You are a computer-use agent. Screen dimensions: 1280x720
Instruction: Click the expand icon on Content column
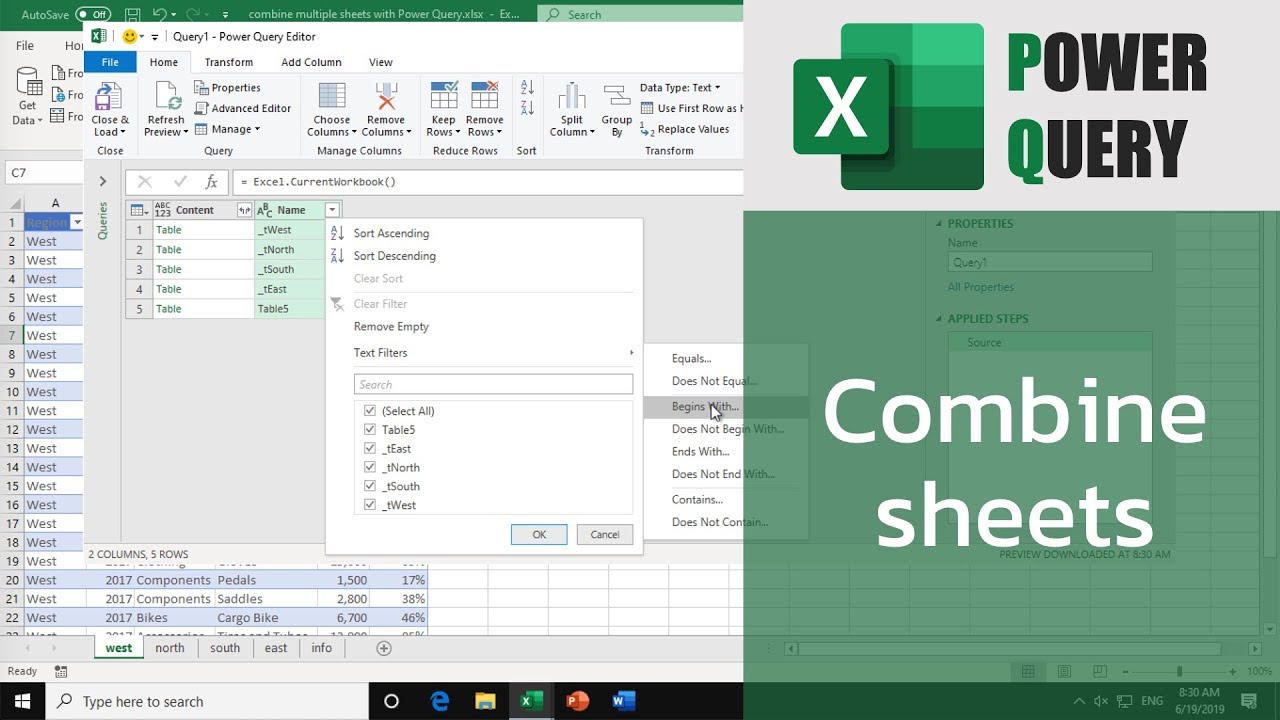[x=244, y=210]
